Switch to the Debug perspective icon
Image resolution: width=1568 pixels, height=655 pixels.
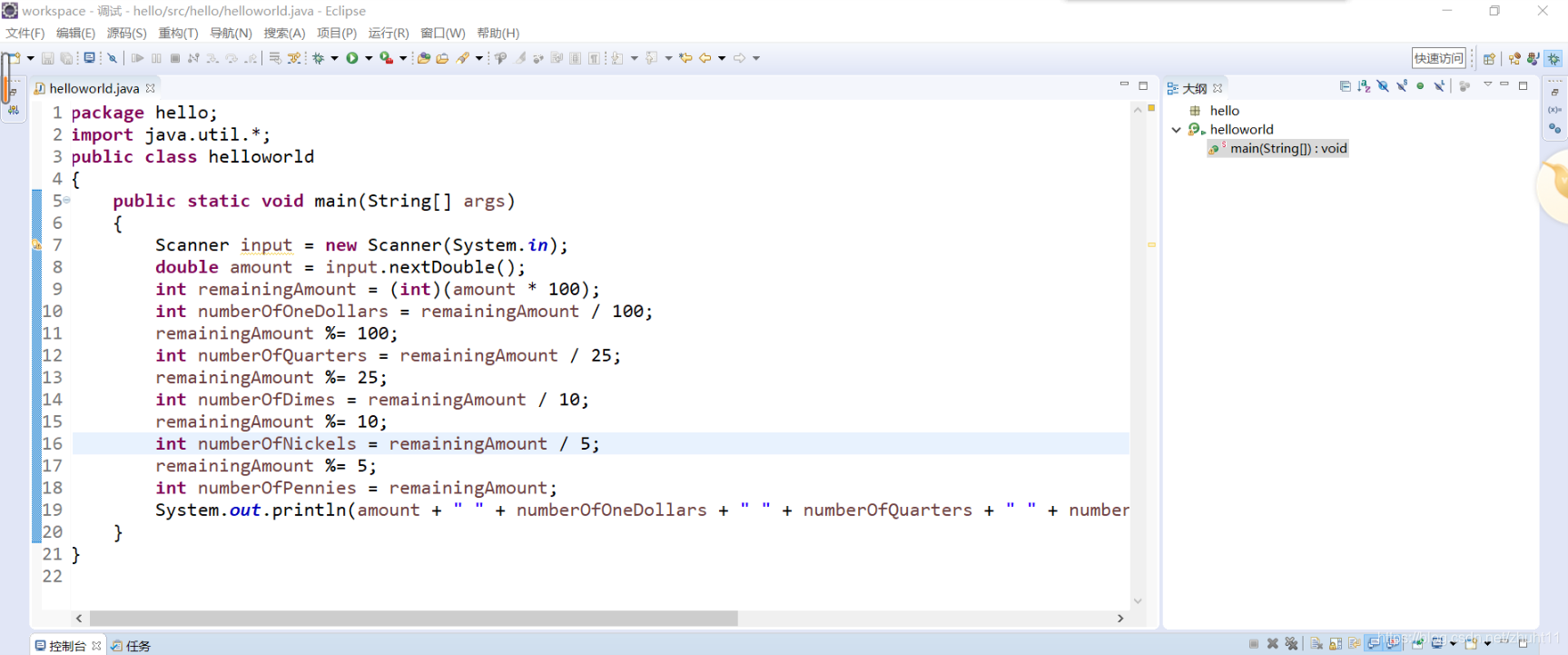coord(1553,58)
